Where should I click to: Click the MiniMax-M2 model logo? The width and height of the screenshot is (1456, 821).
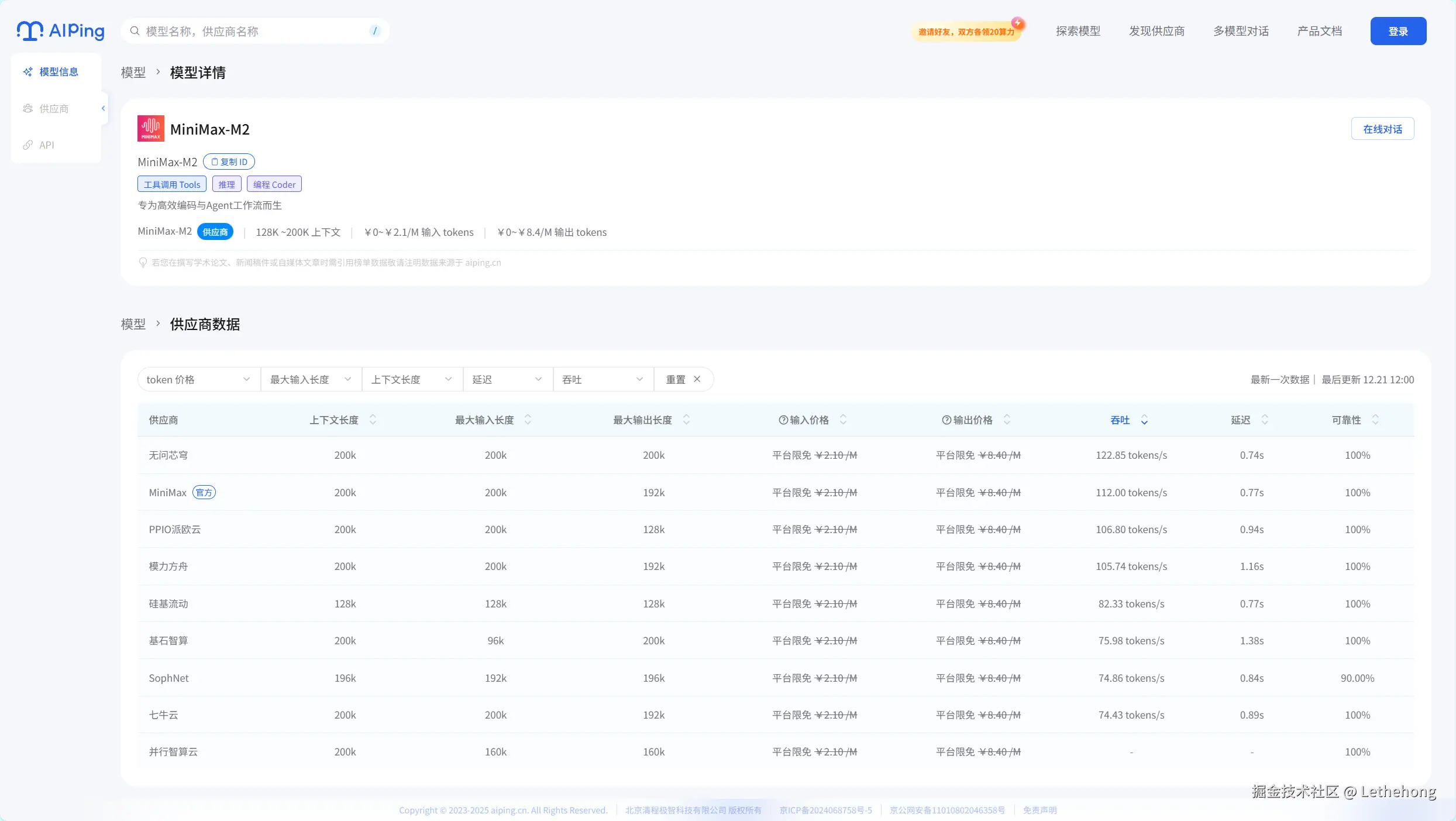(x=150, y=129)
